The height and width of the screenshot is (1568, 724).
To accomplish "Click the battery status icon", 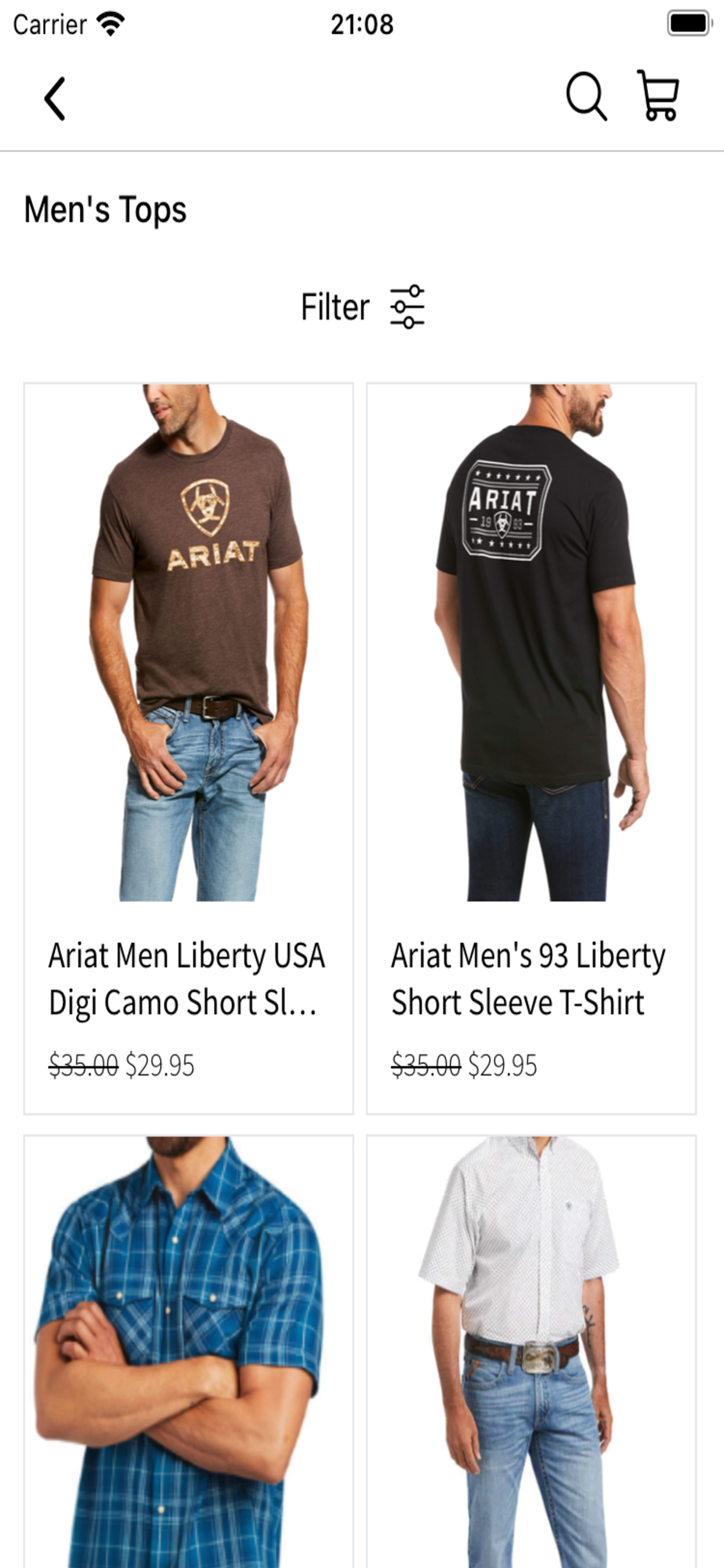I will (x=690, y=24).
